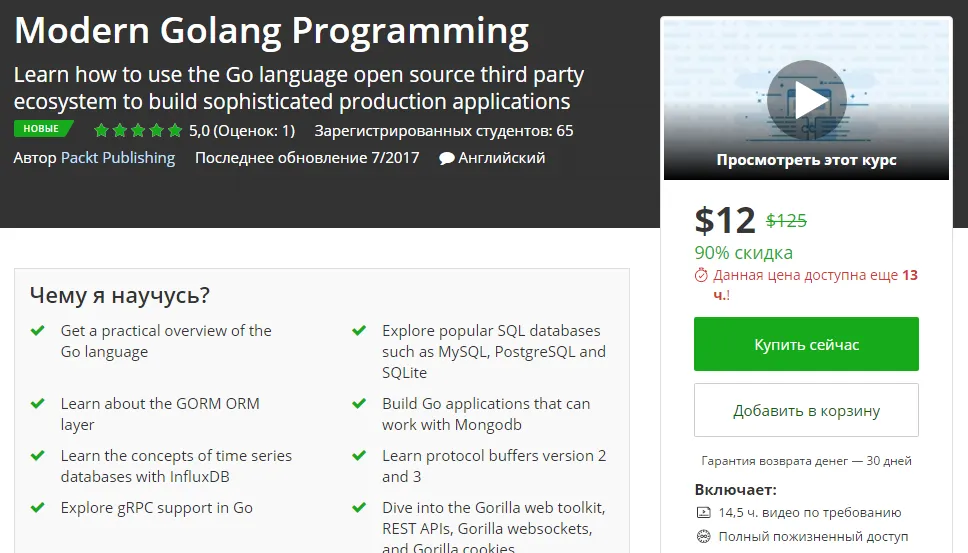This screenshot has height=553, width=968.
Task: Click the НОВЫЕ green badge
Action: [x=42, y=129]
